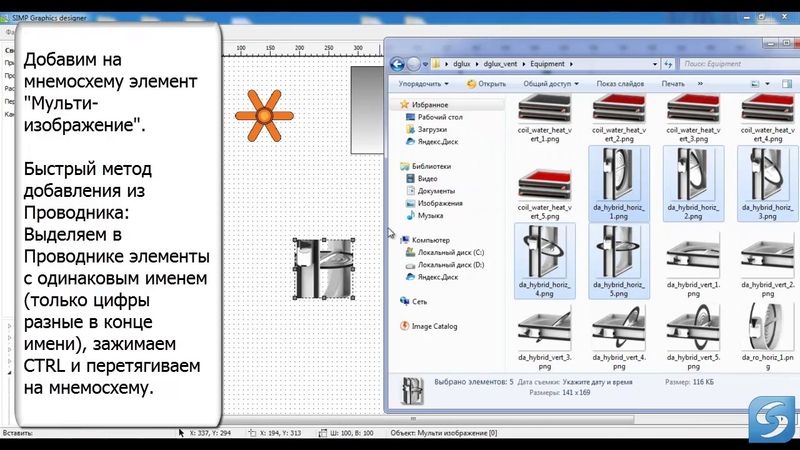Click Печать in the Explorer toolbar
800x450 pixels.
point(673,84)
